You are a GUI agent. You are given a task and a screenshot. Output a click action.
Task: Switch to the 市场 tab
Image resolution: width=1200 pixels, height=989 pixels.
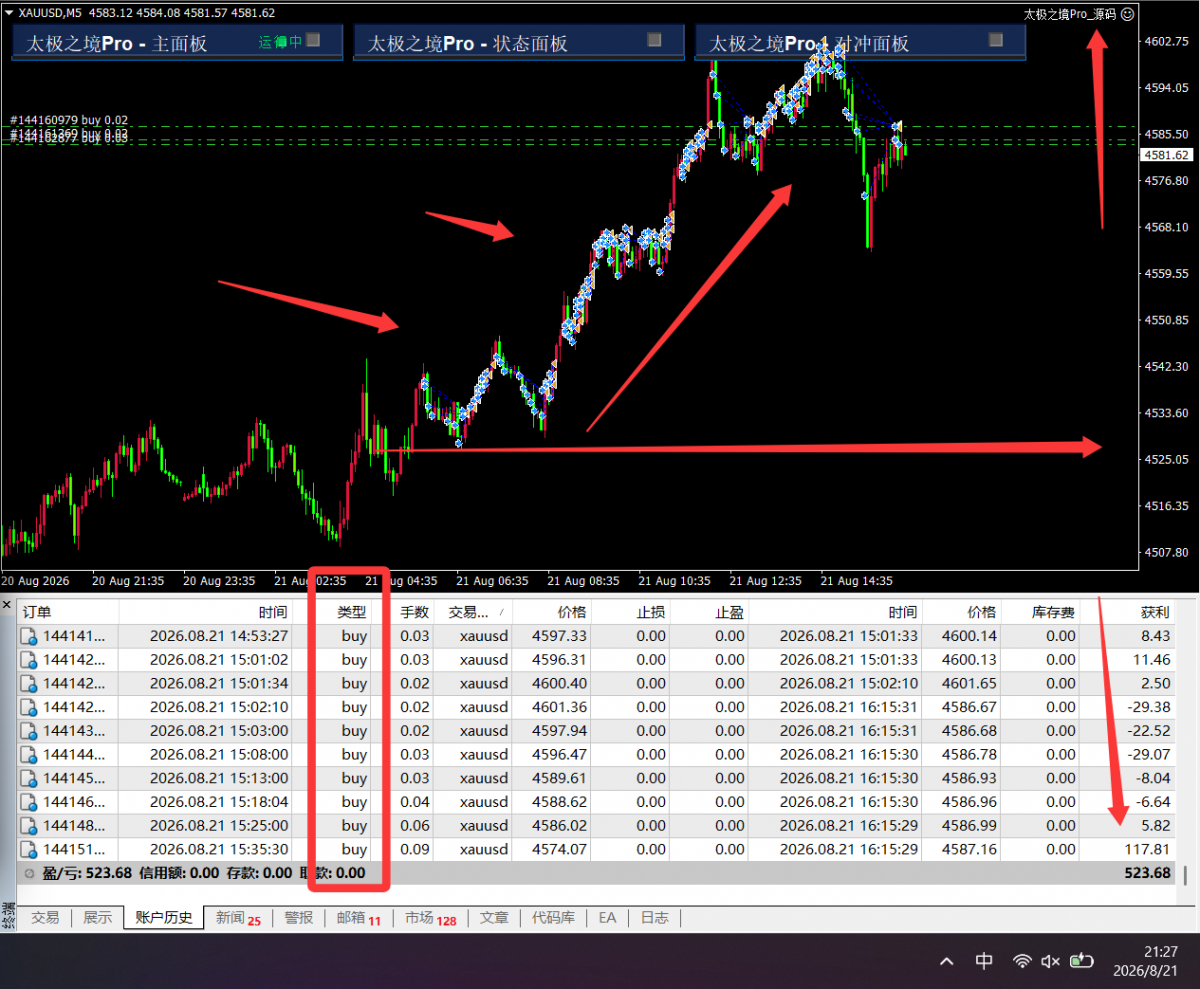click(x=430, y=917)
